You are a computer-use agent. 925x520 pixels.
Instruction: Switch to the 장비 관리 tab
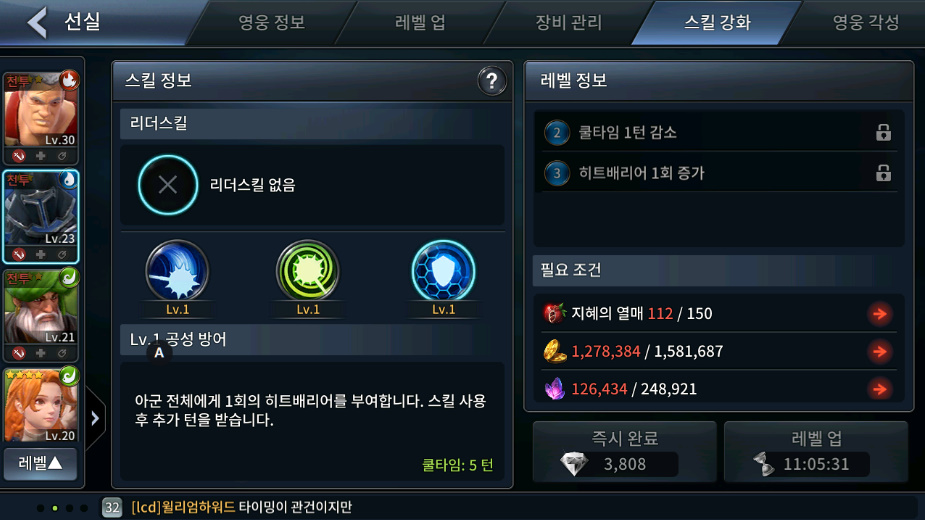[x=568, y=22]
